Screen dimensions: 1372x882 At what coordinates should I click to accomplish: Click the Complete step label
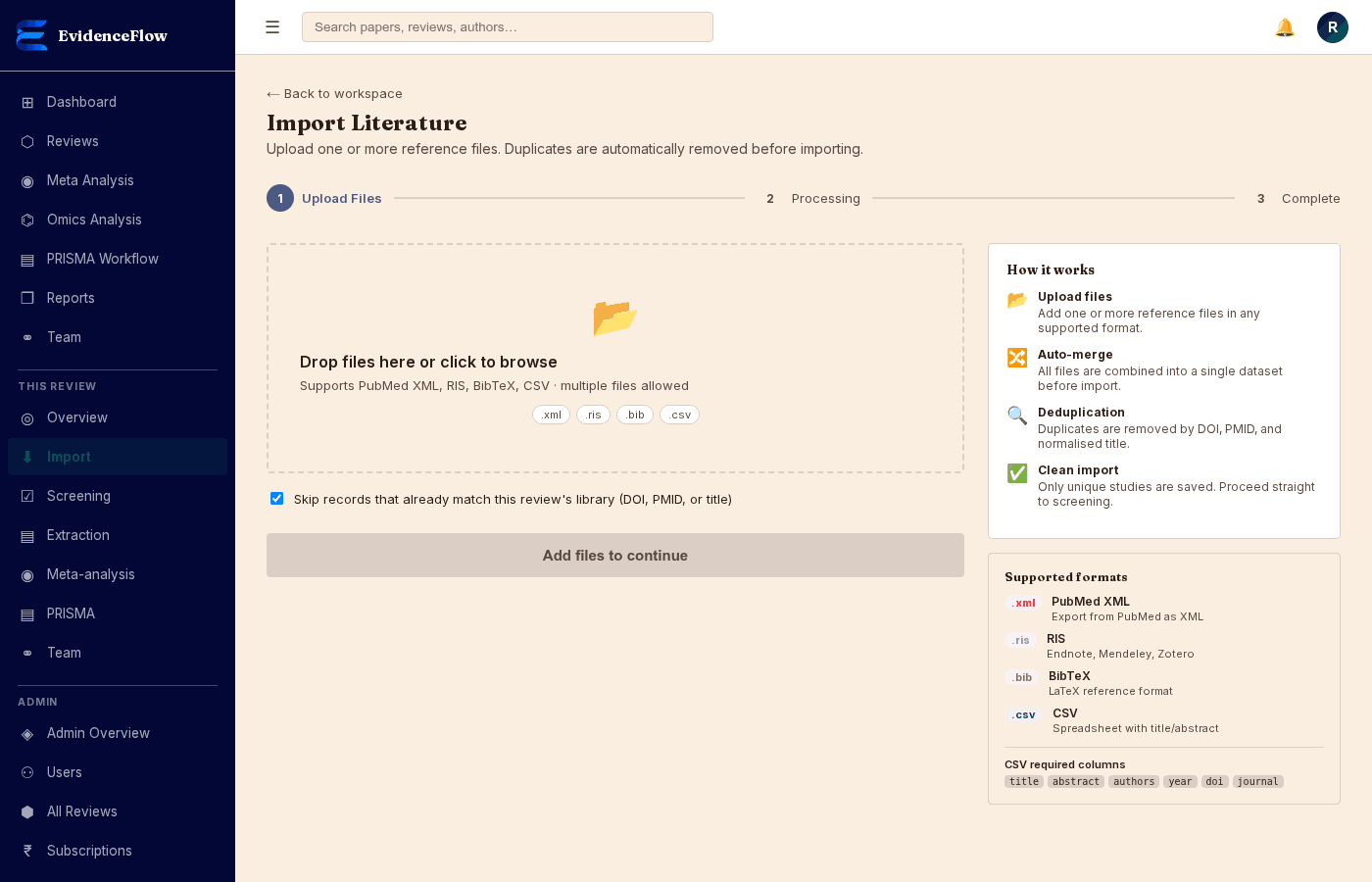[x=1311, y=199]
